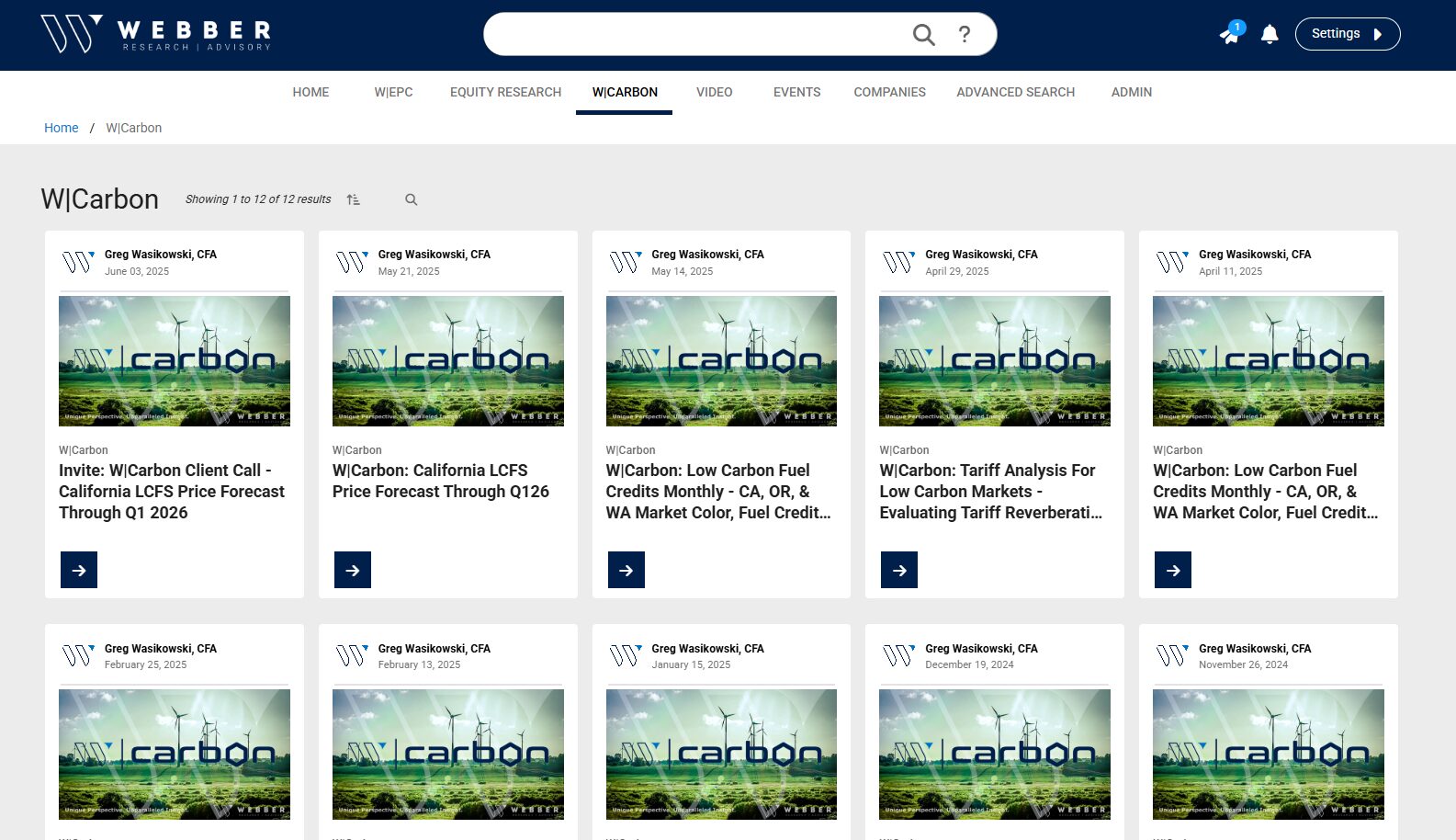1456x840 pixels.
Task: Click the Webber logo on February 13 card
Action: 352,656
